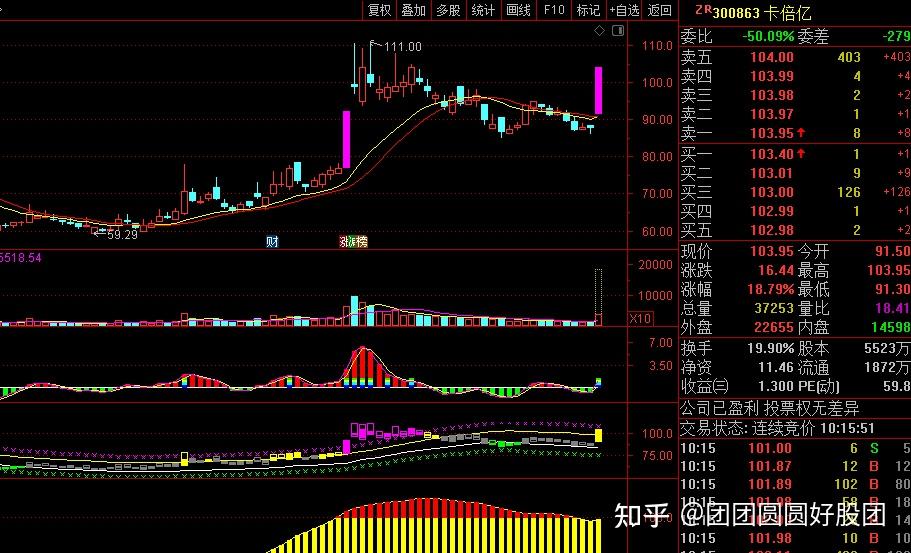This screenshot has width=911, height=553.
Task: Select the 卖三 price 103.98
Action: [772, 95]
